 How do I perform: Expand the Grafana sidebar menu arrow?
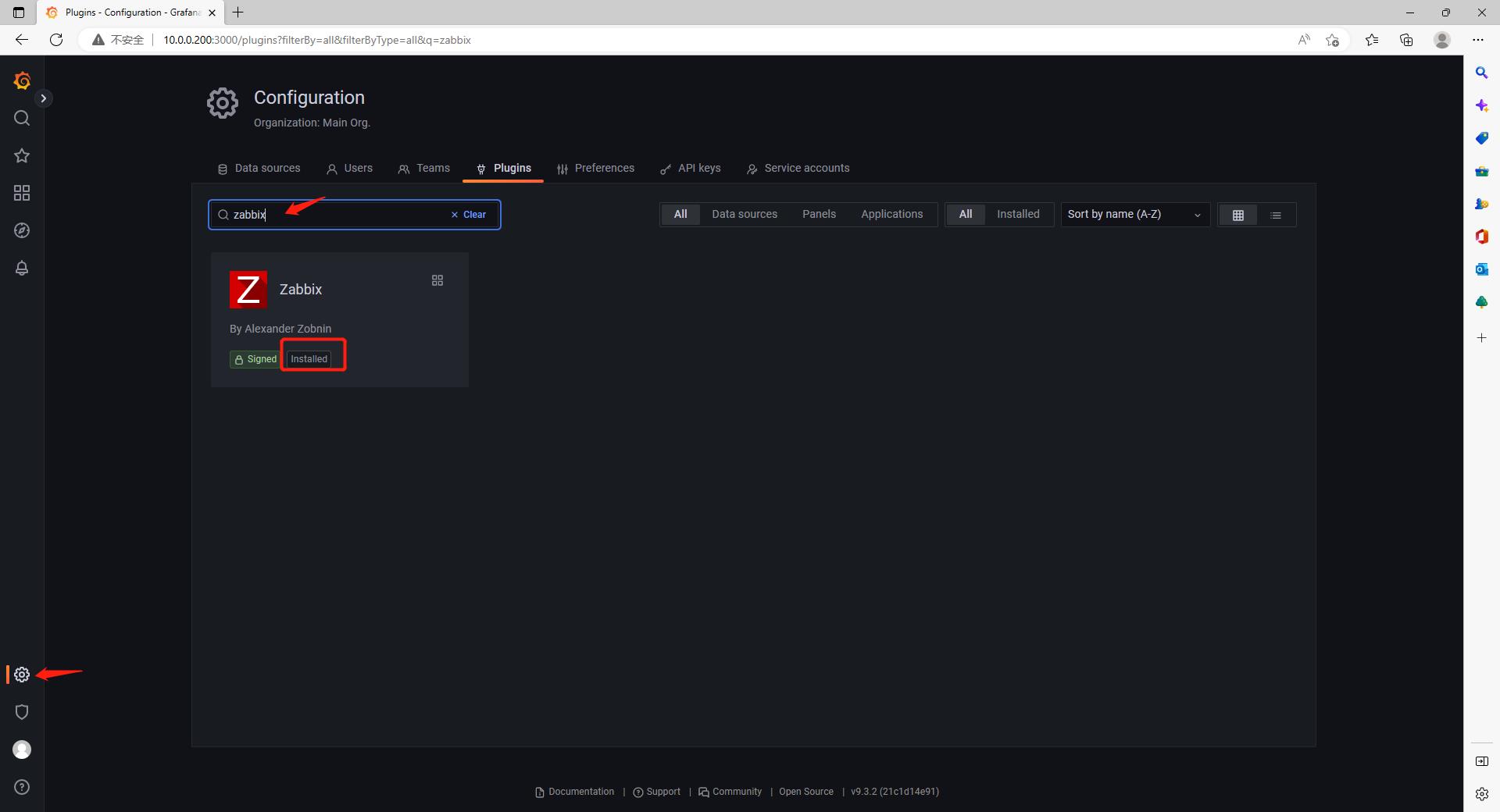44,98
